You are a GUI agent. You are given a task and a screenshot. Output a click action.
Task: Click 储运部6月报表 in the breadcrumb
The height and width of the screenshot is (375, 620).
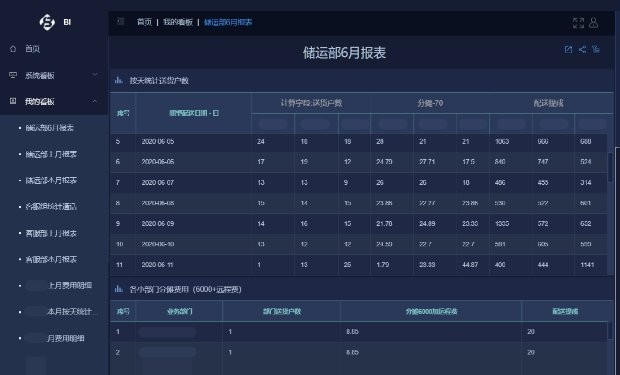tap(228, 22)
